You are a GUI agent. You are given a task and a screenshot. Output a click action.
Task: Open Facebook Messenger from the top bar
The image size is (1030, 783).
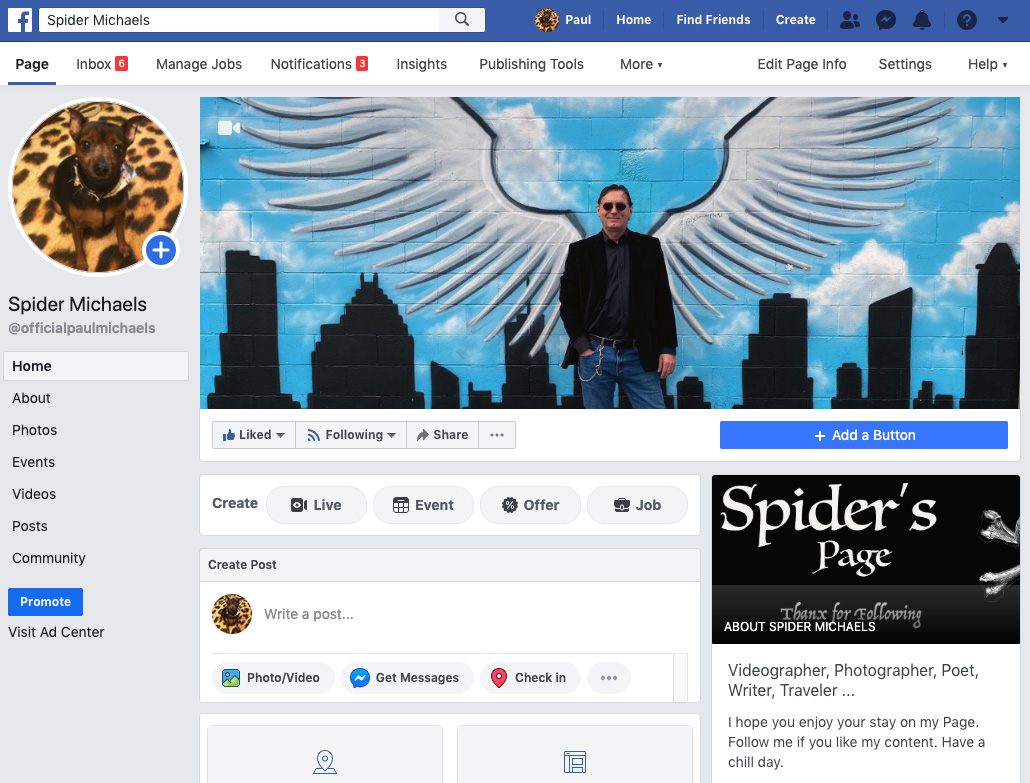pos(886,19)
